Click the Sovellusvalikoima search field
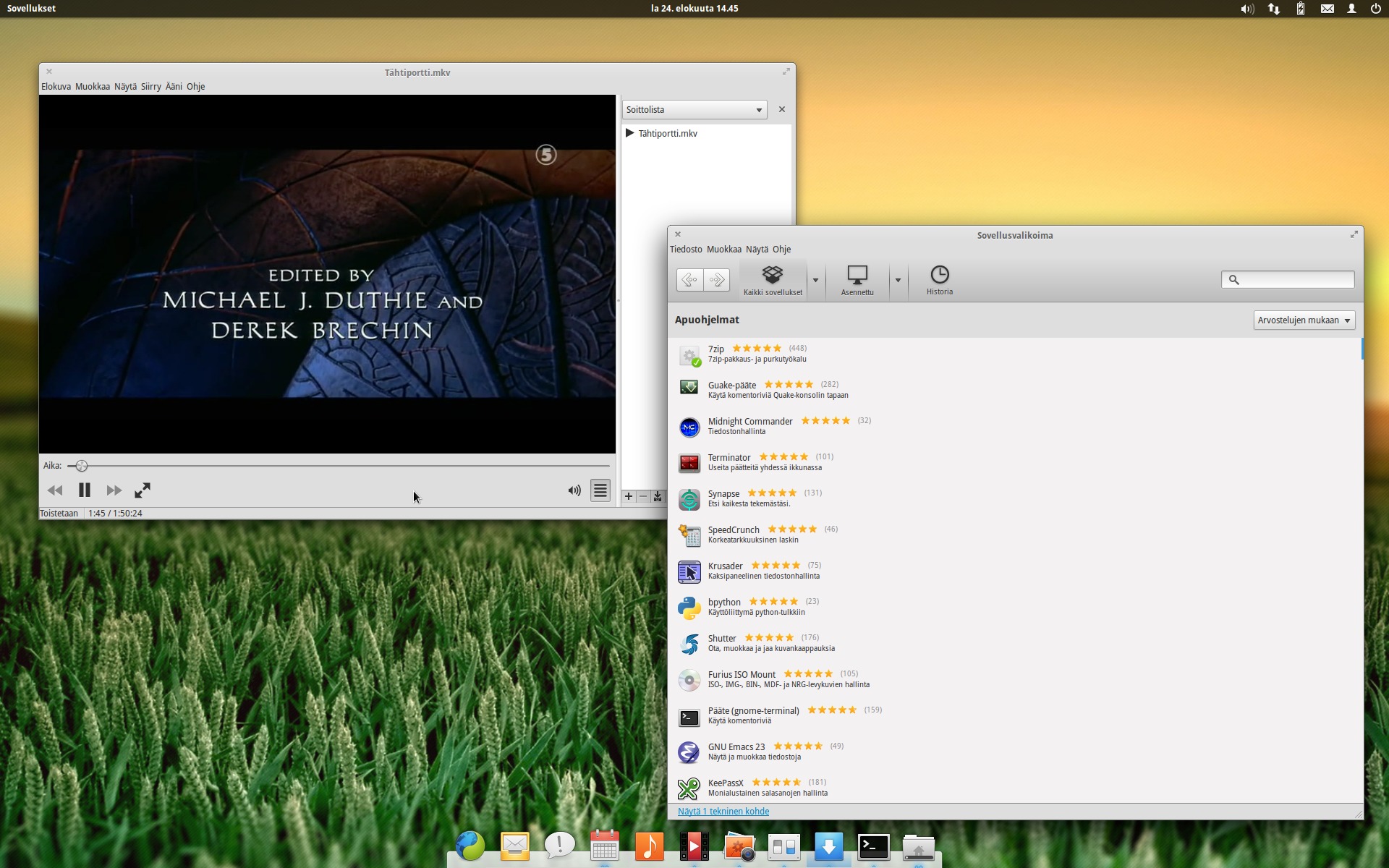Image resolution: width=1389 pixels, height=868 pixels. point(1288,279)
